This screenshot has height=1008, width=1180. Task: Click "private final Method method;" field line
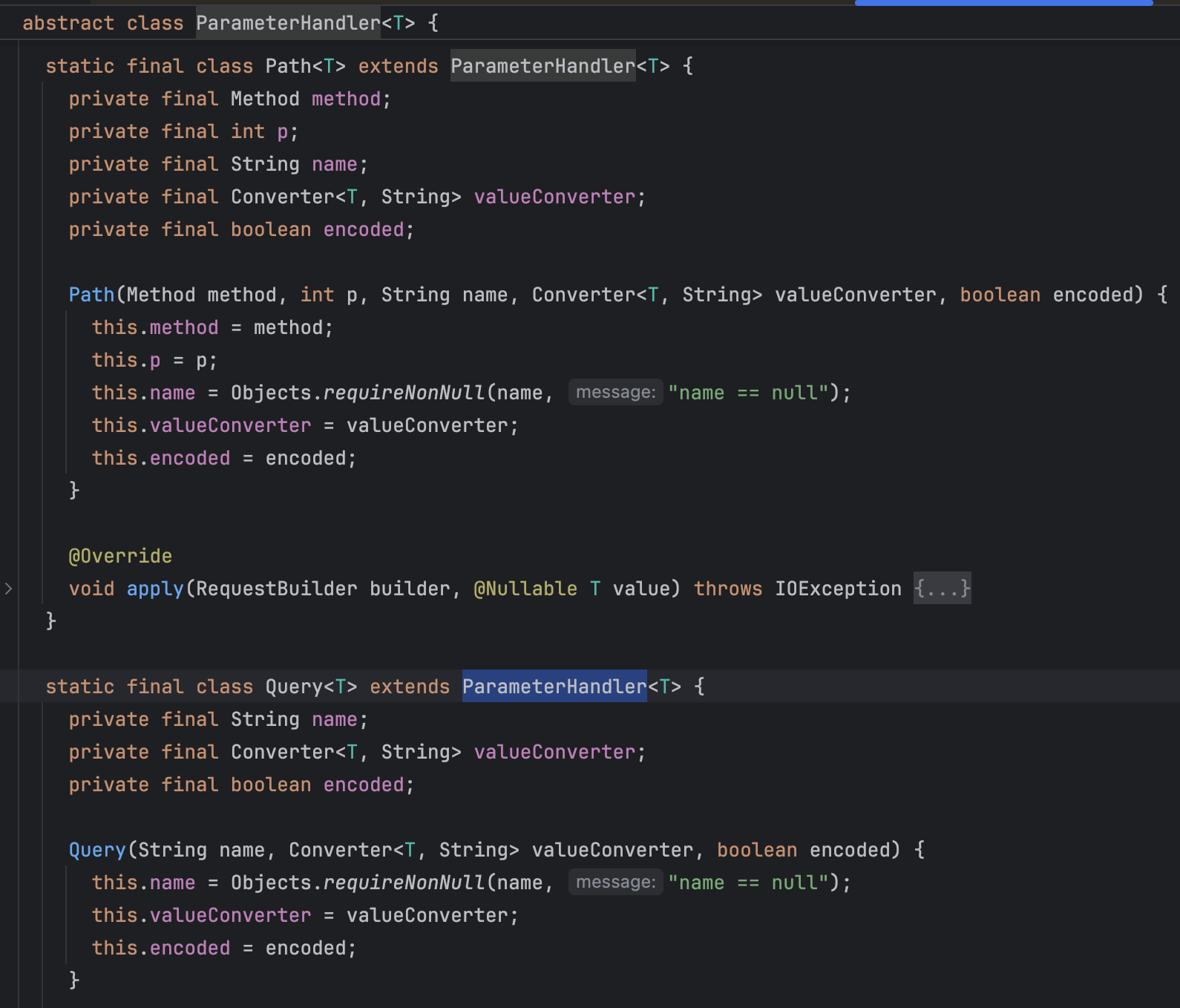(x=230, y=99)
